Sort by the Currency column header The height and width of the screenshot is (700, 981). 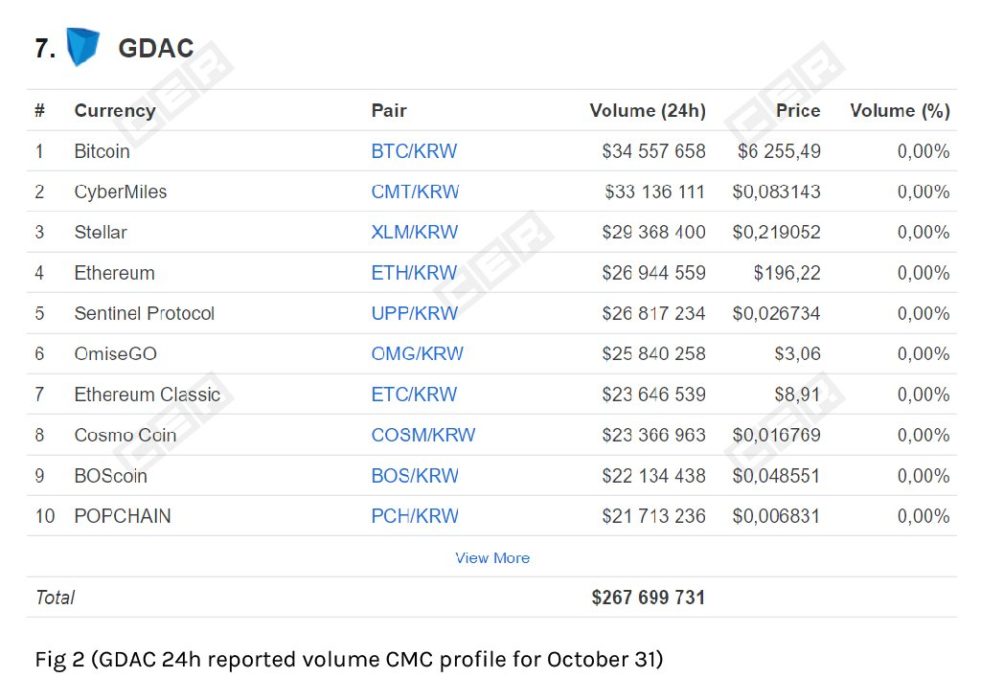tap(114, 111)
